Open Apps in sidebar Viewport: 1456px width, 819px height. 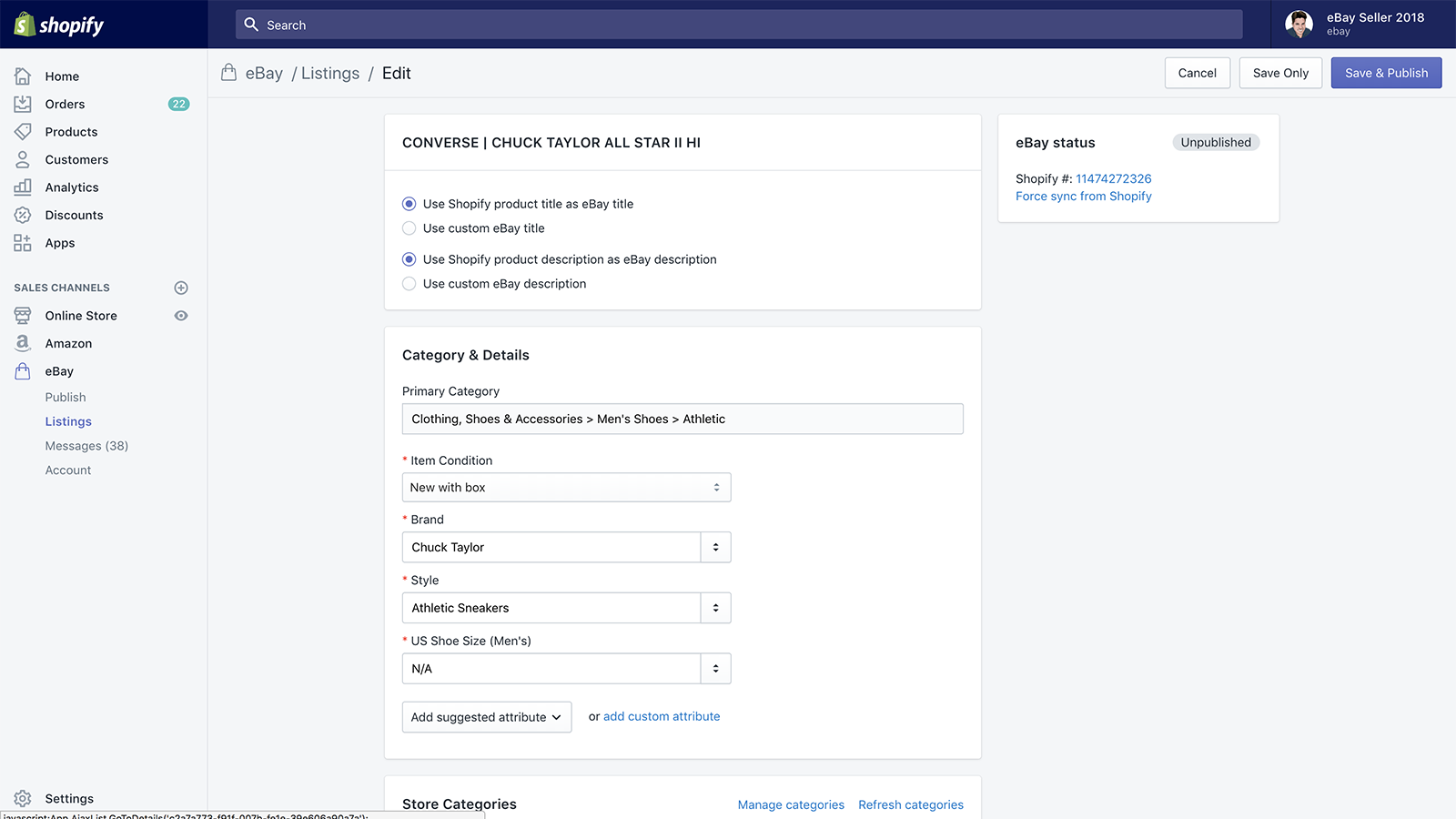pos(60,243)
